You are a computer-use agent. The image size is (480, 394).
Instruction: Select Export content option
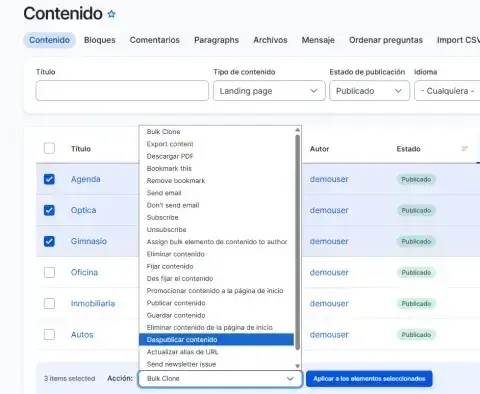pos(216,144)
